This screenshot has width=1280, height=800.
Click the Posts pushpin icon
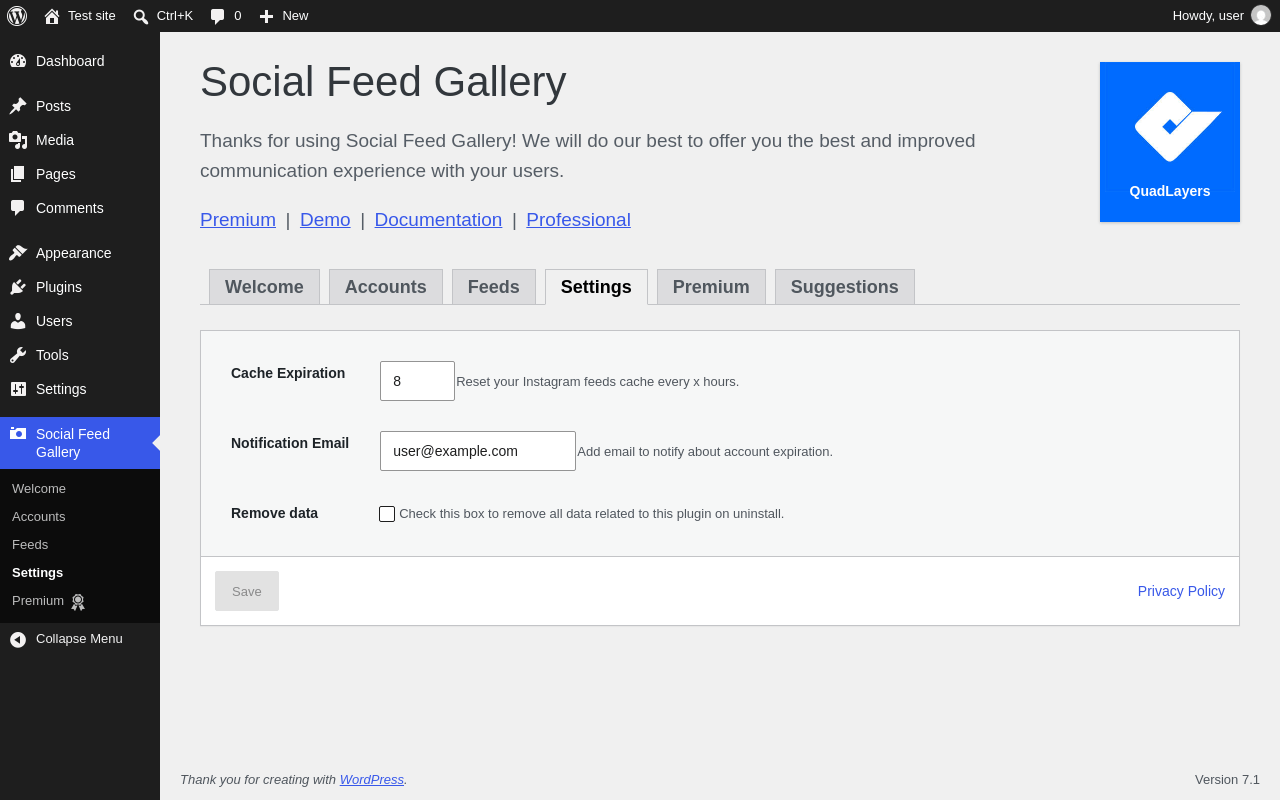[x=18, y=106]
